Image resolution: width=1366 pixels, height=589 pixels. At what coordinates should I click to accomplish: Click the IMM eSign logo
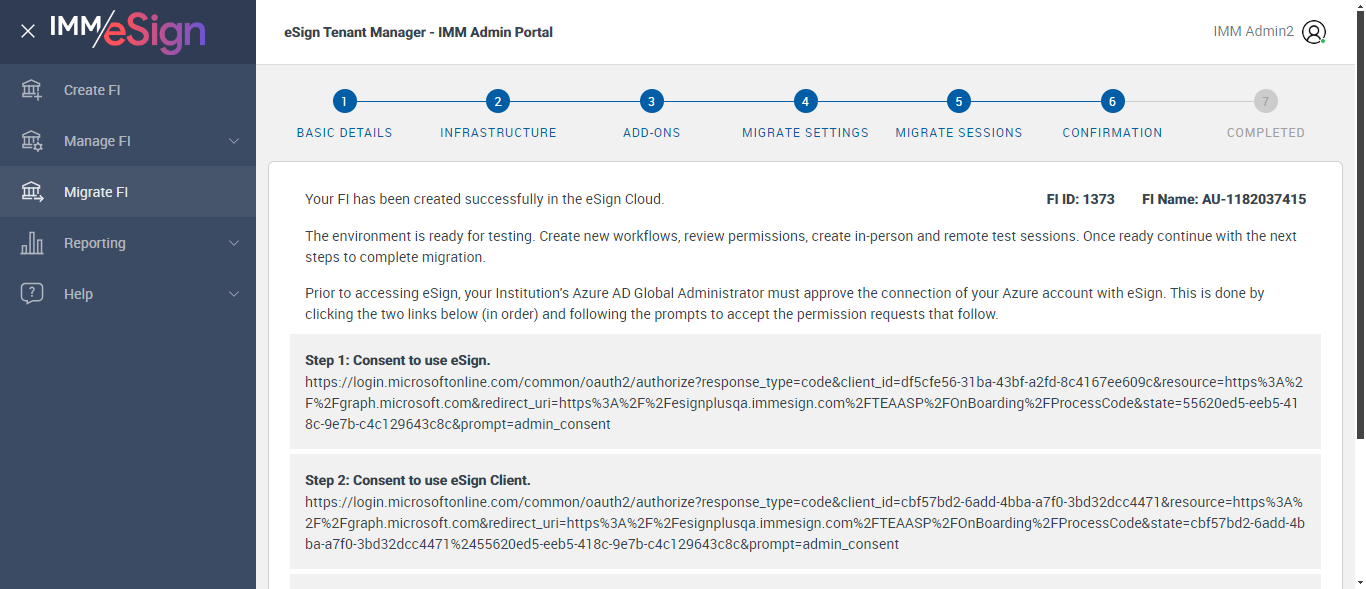click(128, 32)
